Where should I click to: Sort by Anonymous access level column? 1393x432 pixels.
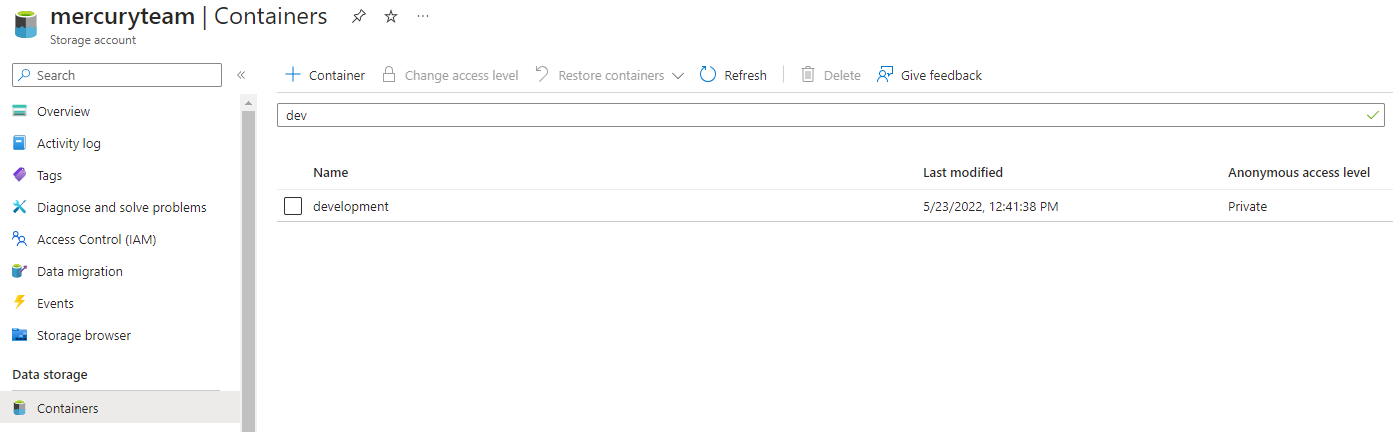click(1299, 172)
